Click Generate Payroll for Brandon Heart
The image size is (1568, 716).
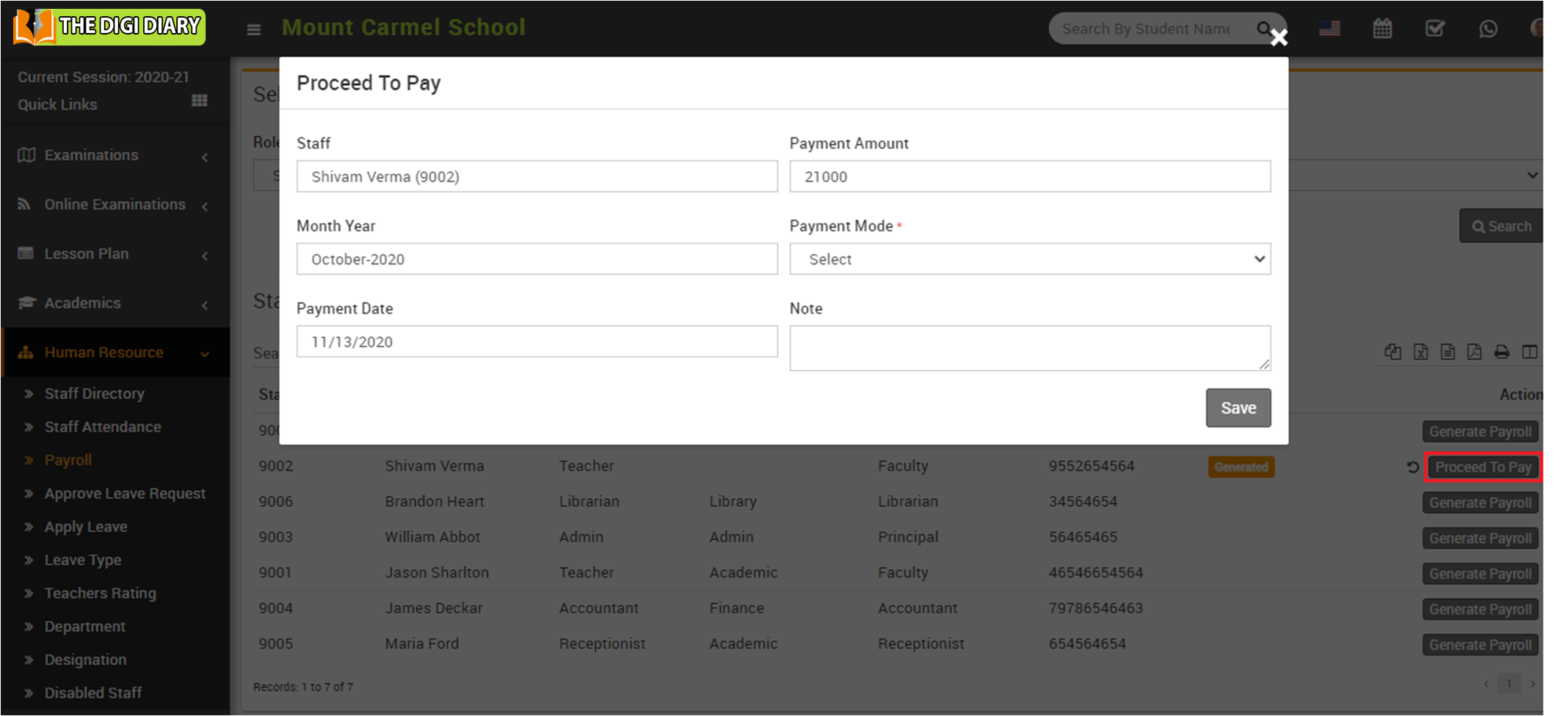(1480, 503)
